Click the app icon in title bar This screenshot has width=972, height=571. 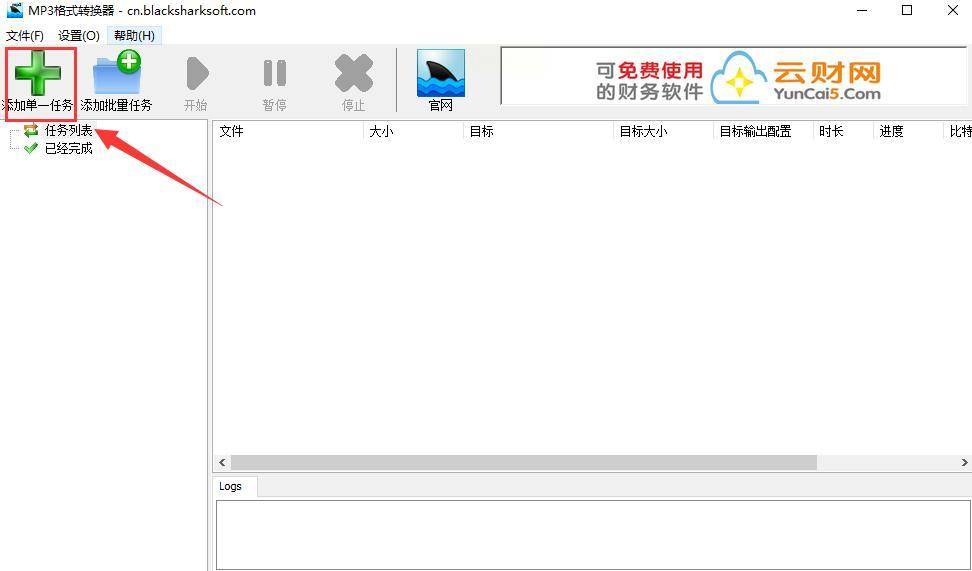tap(14, 11)
